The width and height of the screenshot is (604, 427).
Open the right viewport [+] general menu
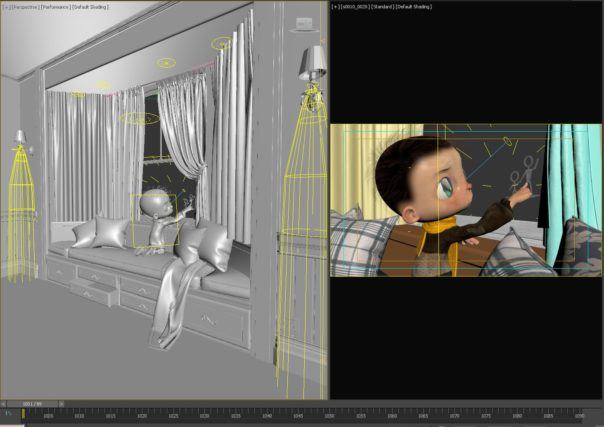(335, 5)
